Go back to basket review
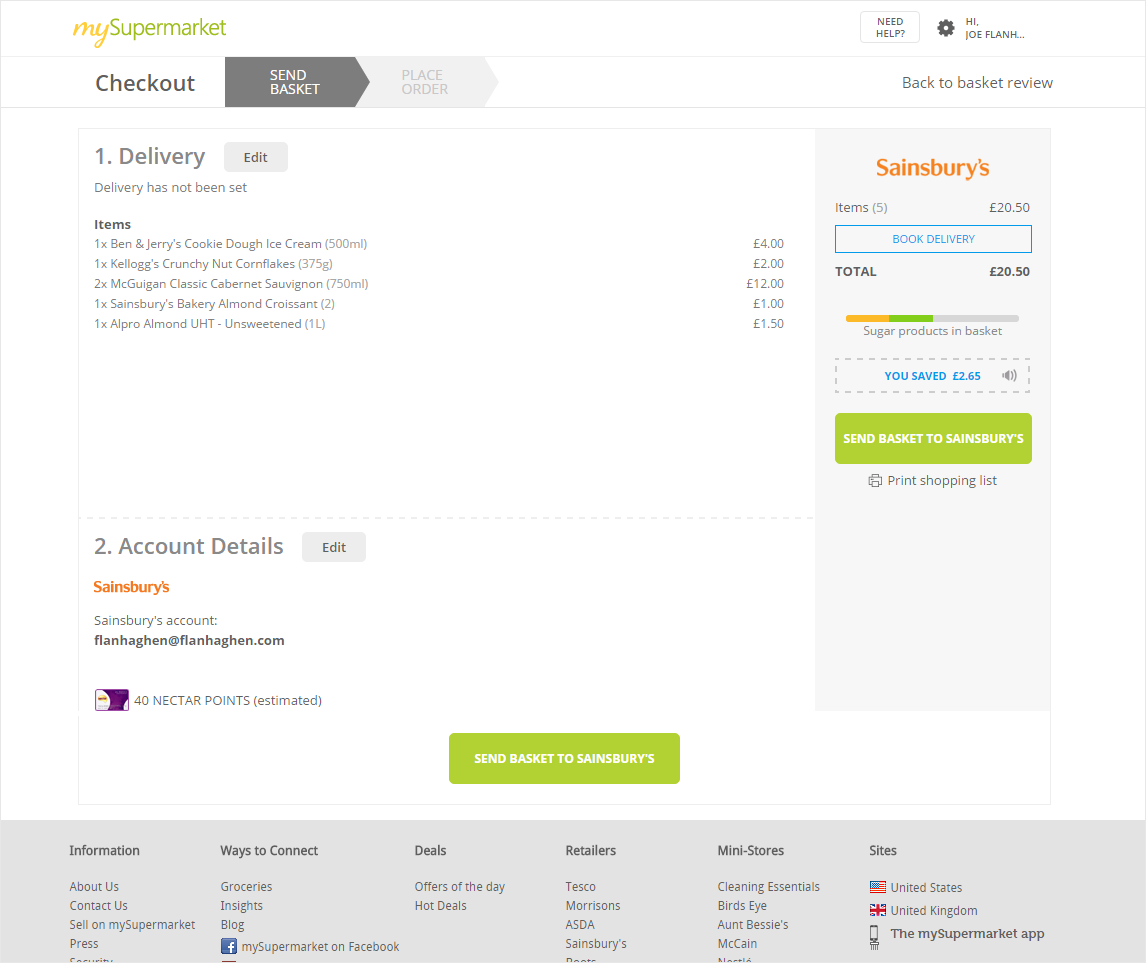 point(977,83)
